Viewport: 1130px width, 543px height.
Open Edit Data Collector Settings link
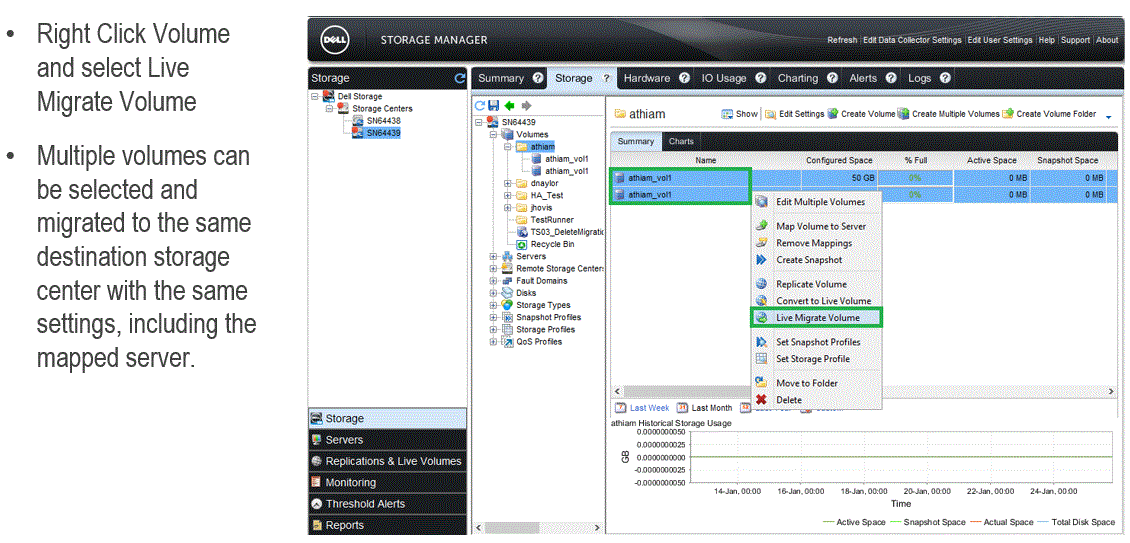(x=912, y=40)
